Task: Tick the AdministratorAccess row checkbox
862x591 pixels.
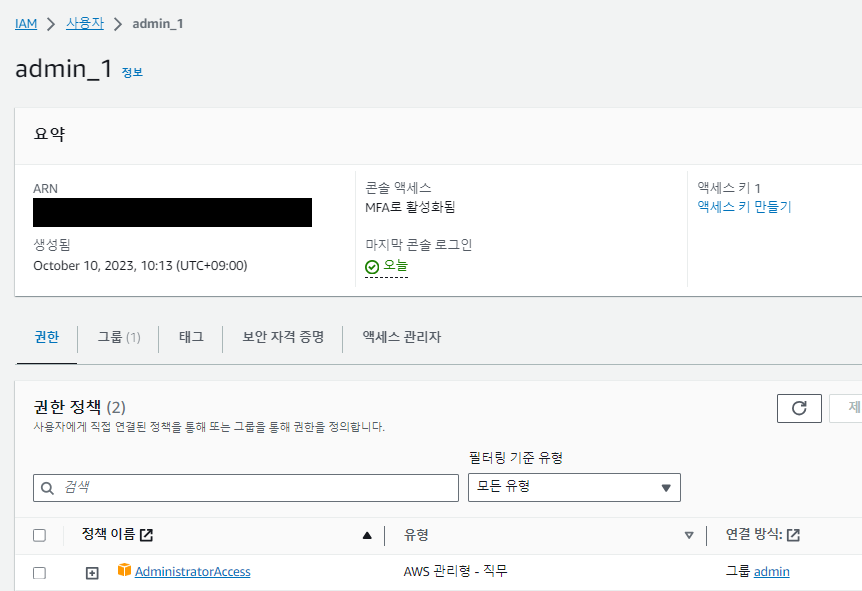Action: 40,573
